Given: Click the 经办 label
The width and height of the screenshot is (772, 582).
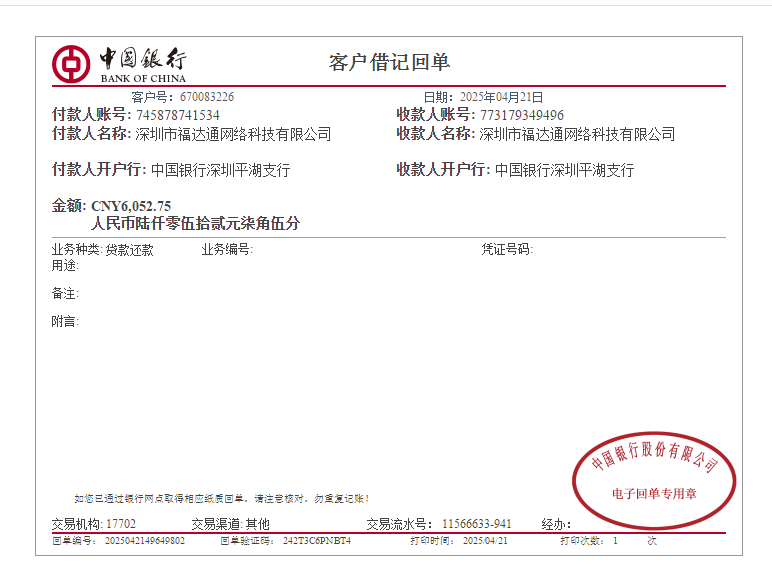Looking at the screenshot, I should point(556,524).
